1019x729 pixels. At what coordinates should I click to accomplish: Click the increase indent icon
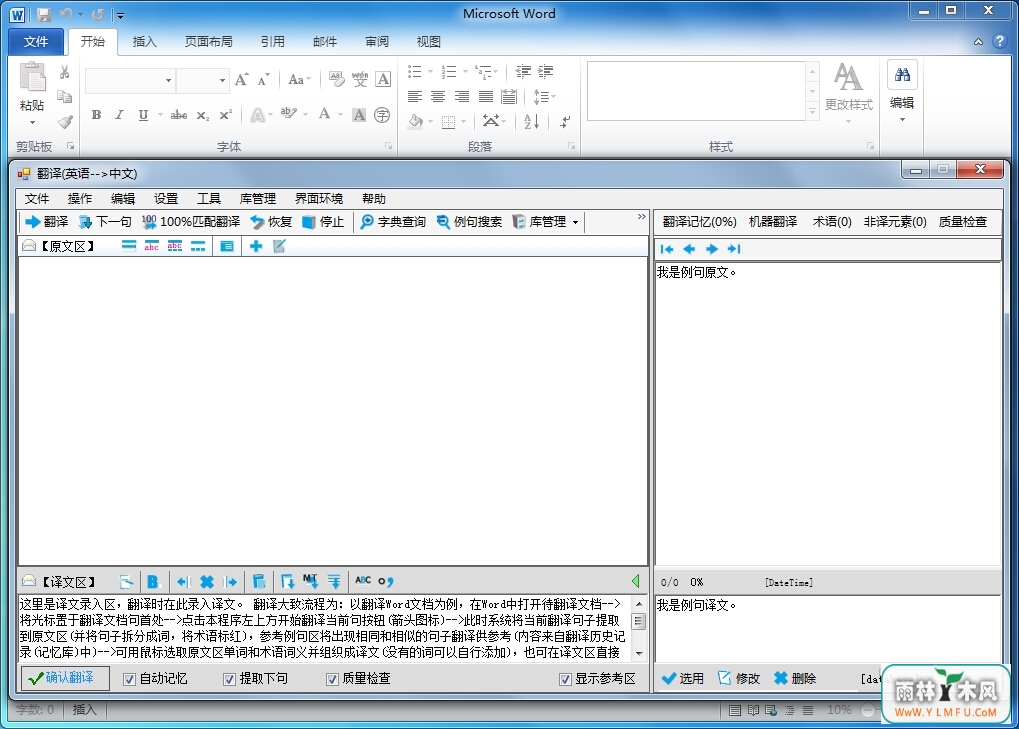(x=546, y=71)
